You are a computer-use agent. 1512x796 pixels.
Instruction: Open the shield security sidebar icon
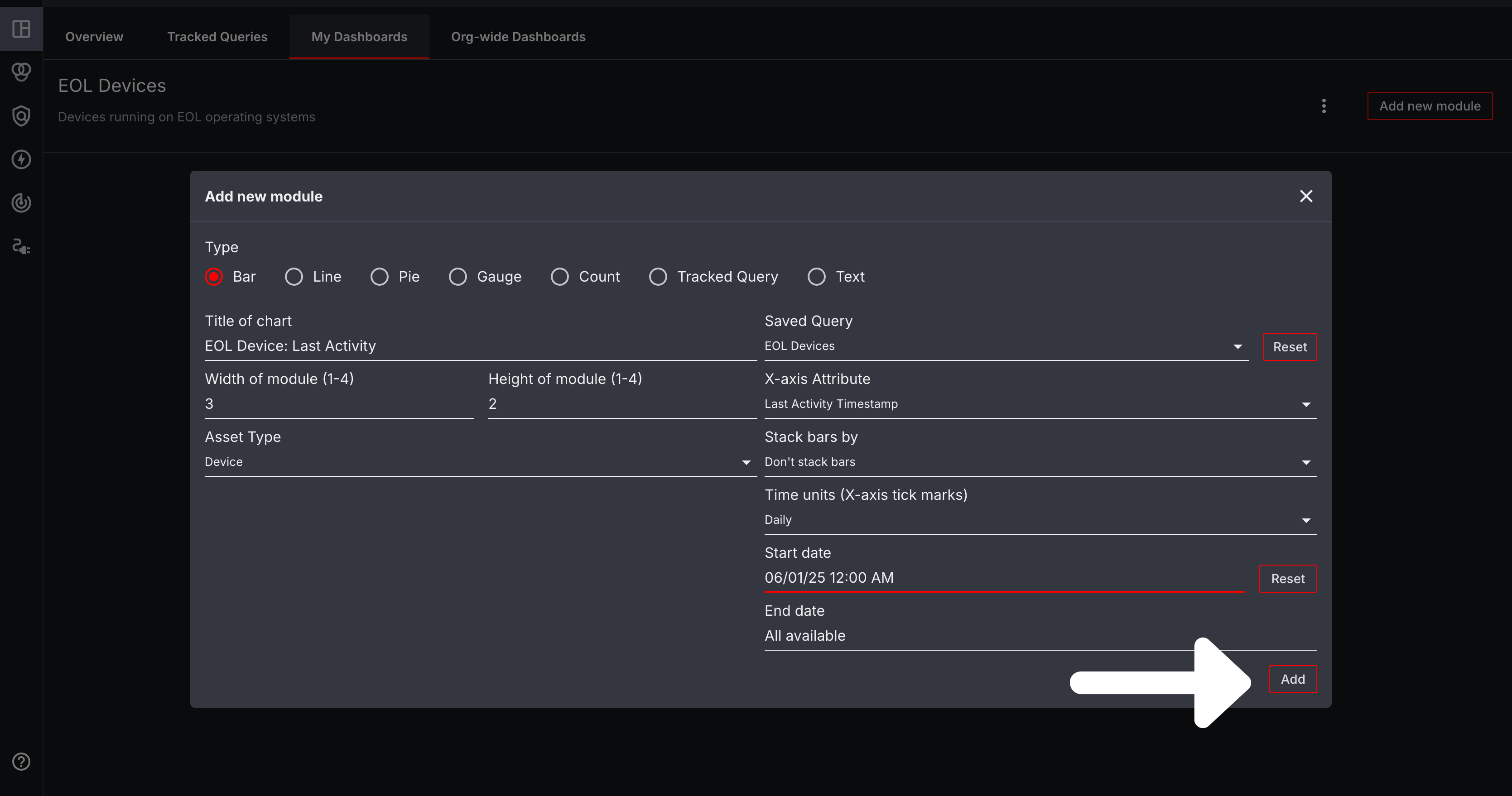coord(21,115)
